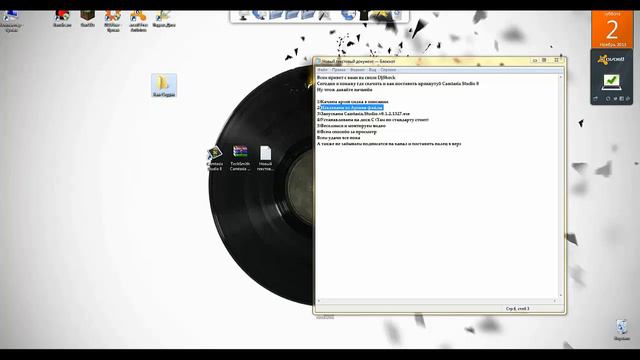Open the Справка menu in Notepad
The image size is (640, 360).
pyautogui.click(x=388, y=70)
